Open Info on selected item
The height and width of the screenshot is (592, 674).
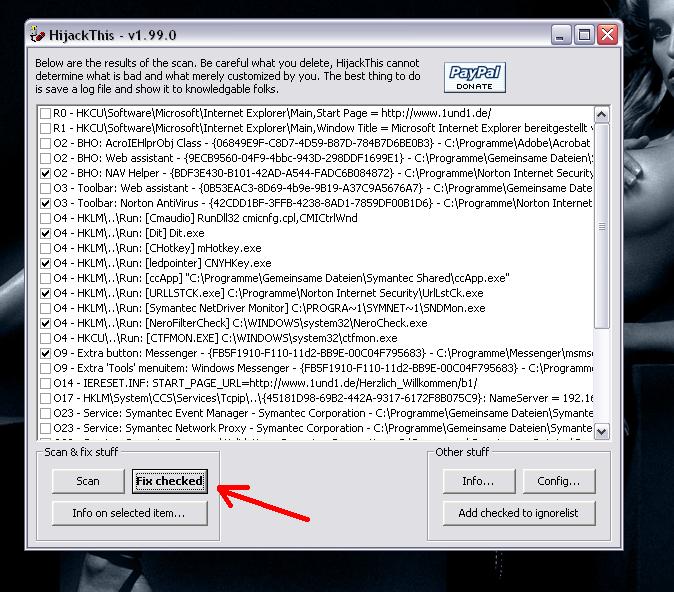click(129, 513)
